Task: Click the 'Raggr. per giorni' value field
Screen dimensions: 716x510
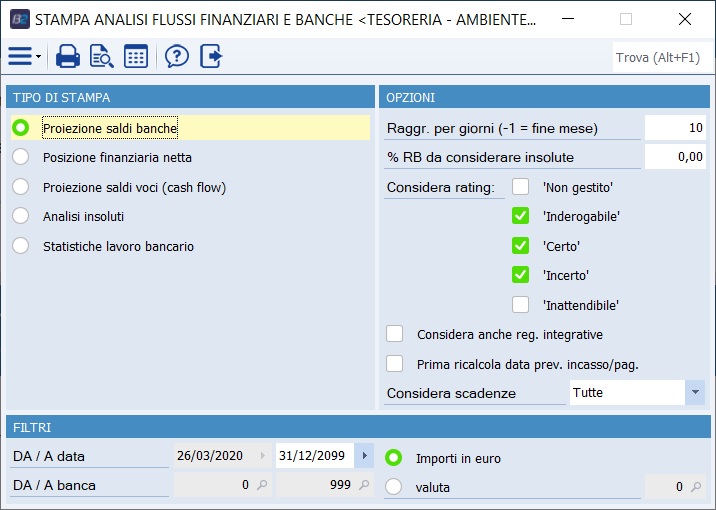Action: (675, 128)
